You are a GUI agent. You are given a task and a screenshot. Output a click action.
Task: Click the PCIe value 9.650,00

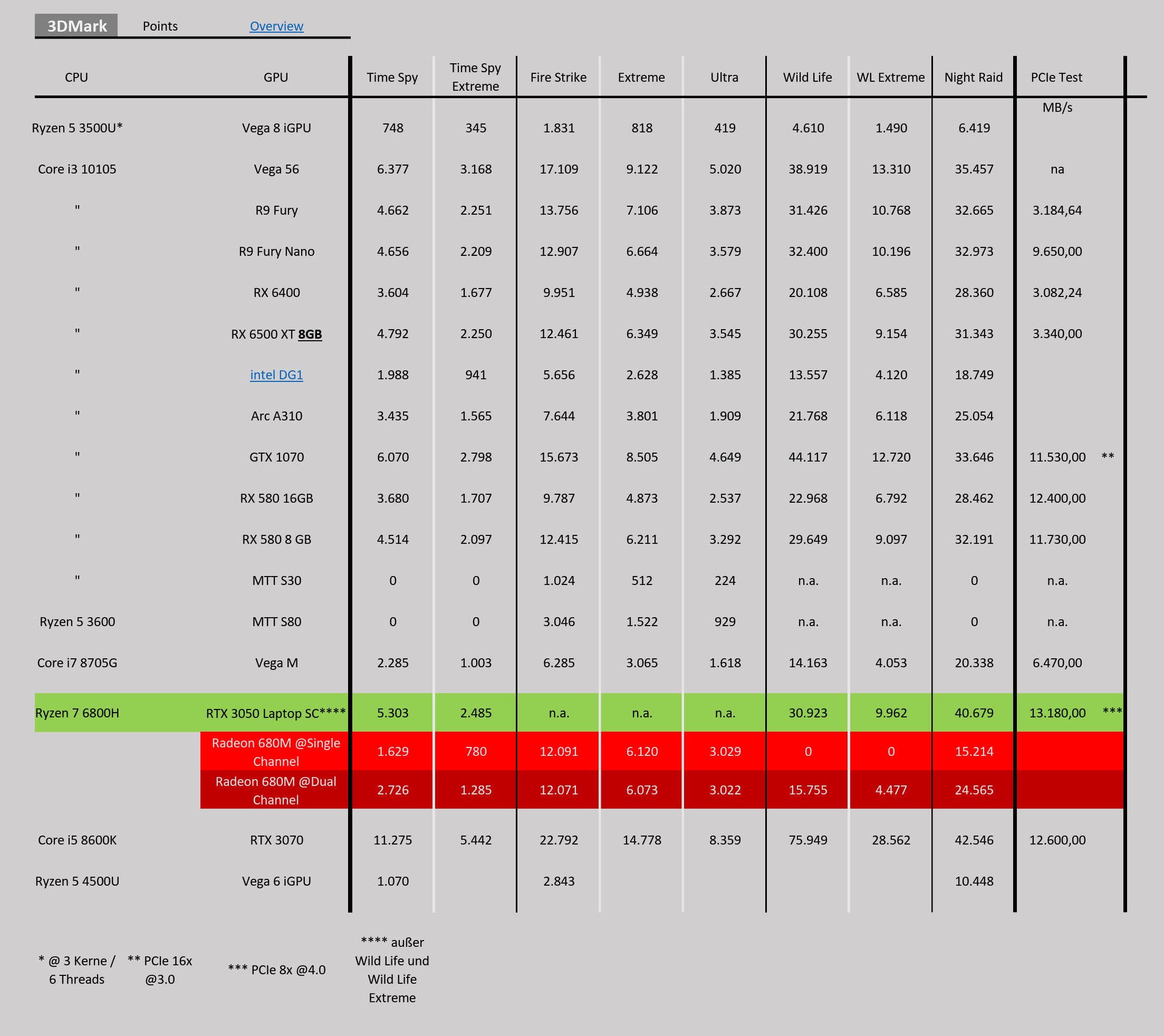[1057, 251]
